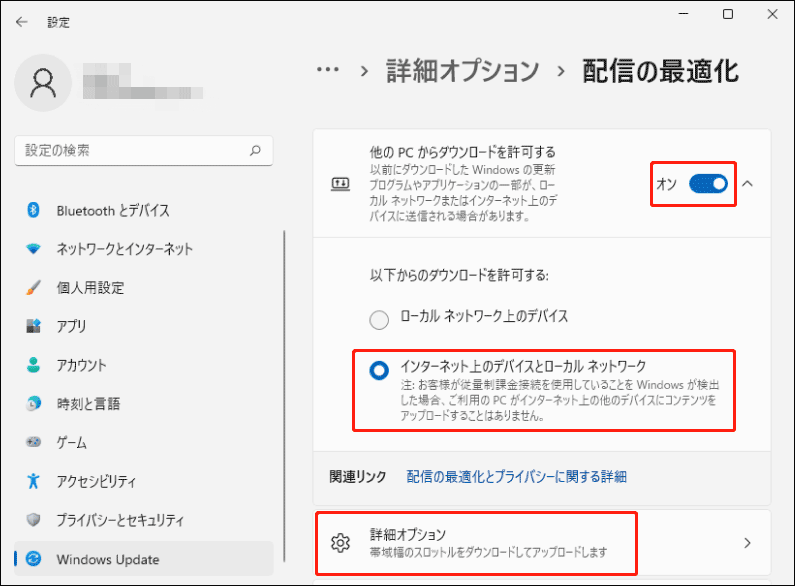Click the Bluetooth icon in the sidebar

tap(33, 210)
